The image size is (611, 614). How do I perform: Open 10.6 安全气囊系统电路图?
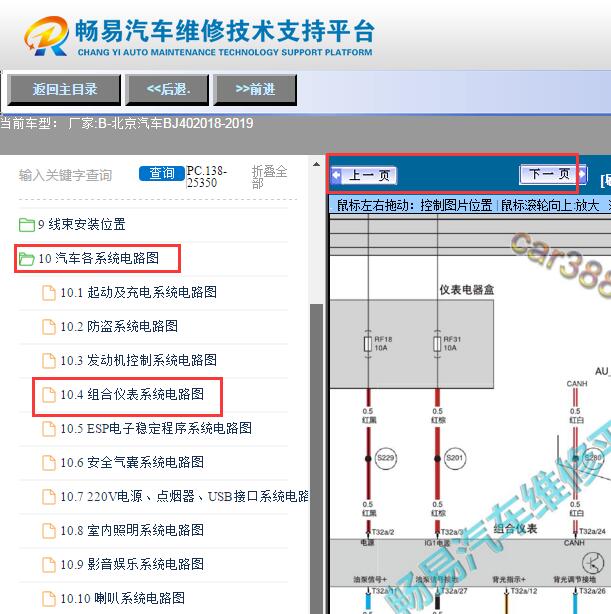click(132, 462)
